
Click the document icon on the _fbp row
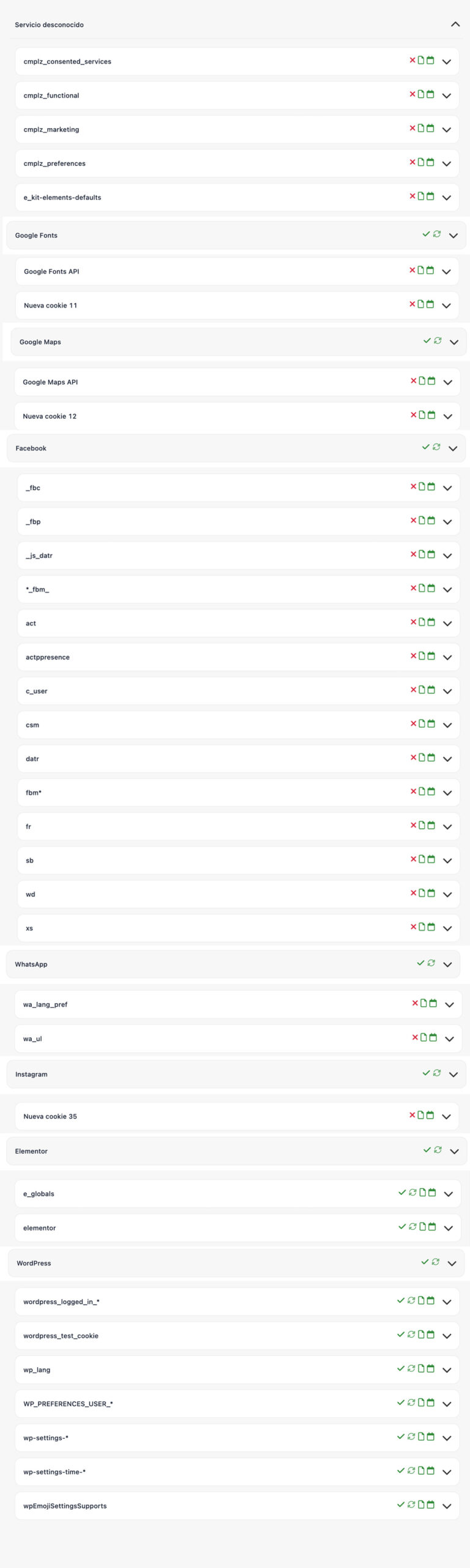pyautogui.click(x=422, y=521)
